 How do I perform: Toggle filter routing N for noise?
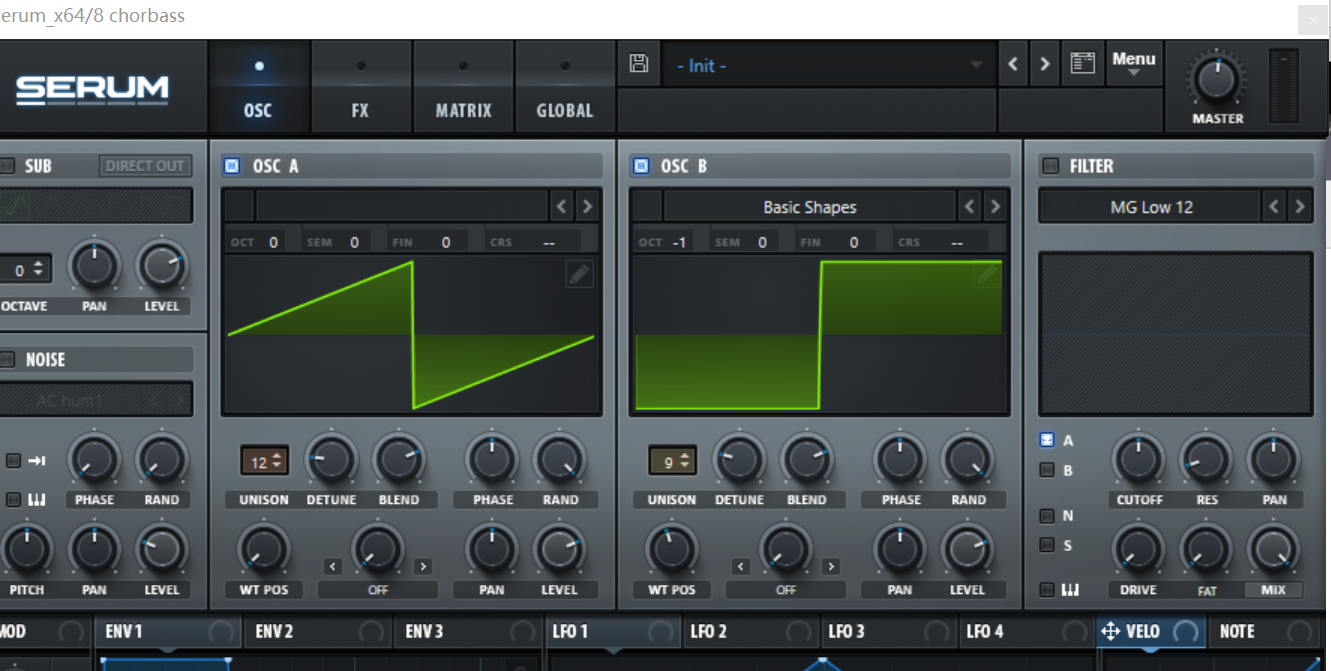tap(1047, 516)
